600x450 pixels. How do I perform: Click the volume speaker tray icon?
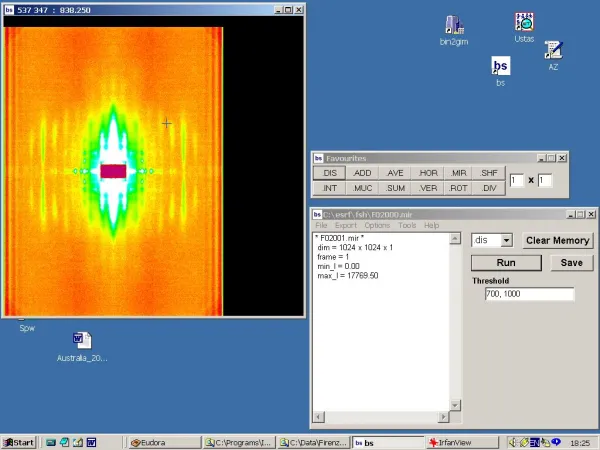(x=512, y=443)
